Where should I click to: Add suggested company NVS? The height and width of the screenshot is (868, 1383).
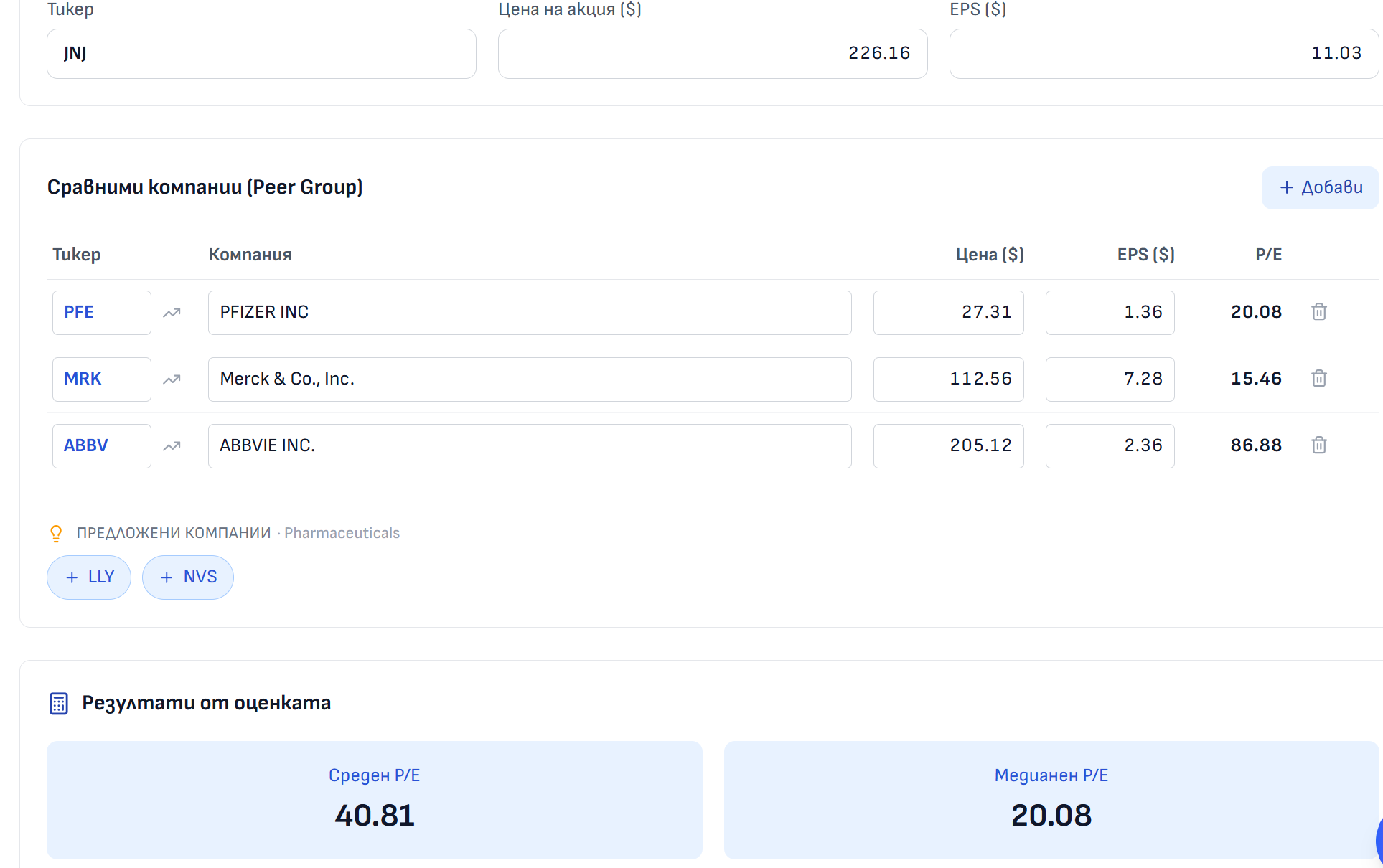[188, 577]
